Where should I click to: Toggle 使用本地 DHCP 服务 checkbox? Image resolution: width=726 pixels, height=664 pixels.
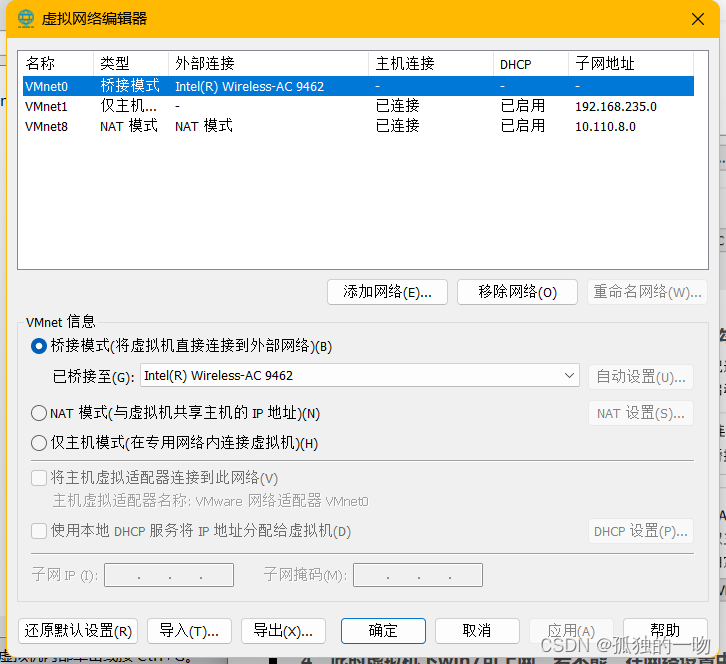[39, 531]
